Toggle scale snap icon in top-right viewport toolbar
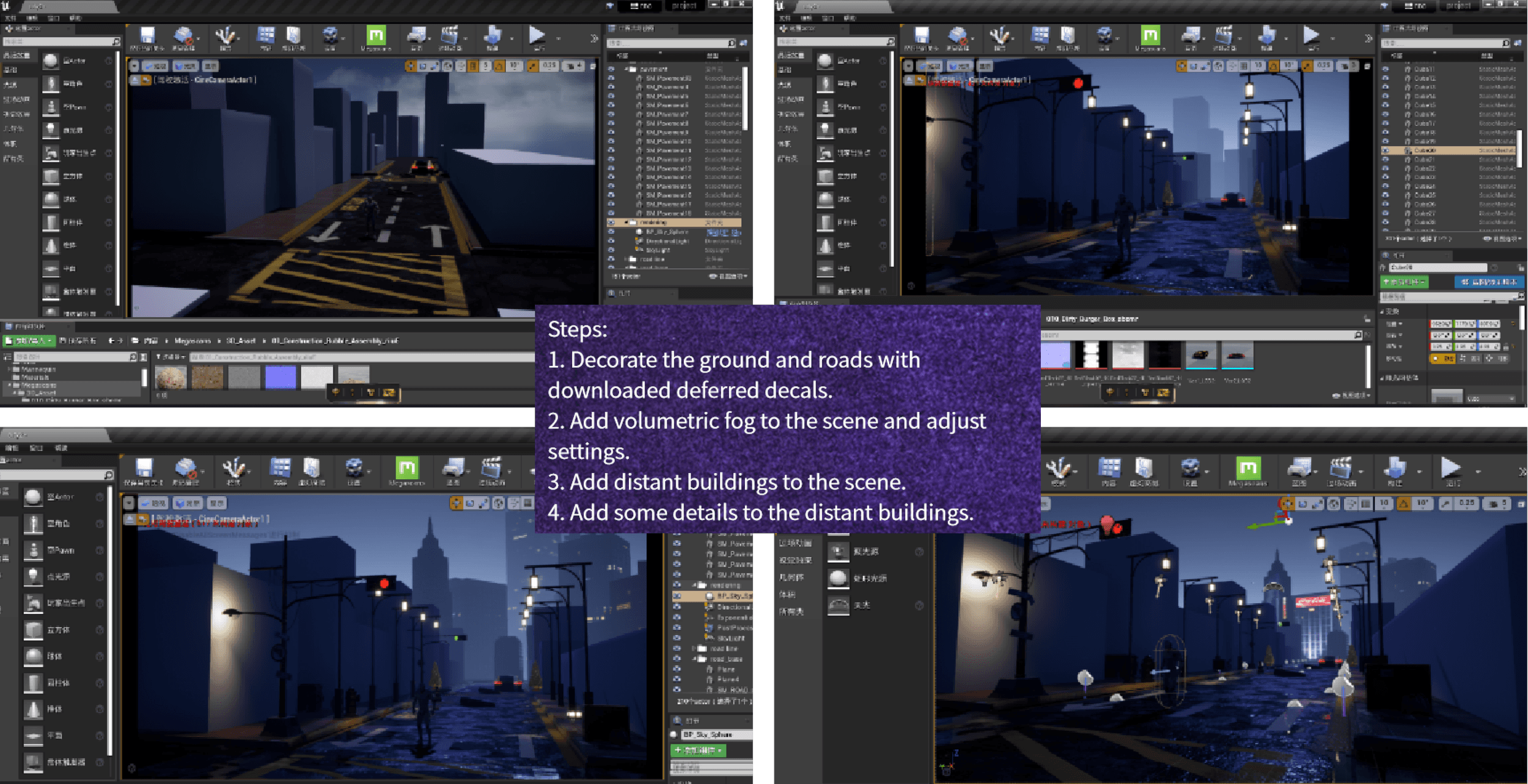The width and height of the screenshot is (1528, 784). [1308, 66]
